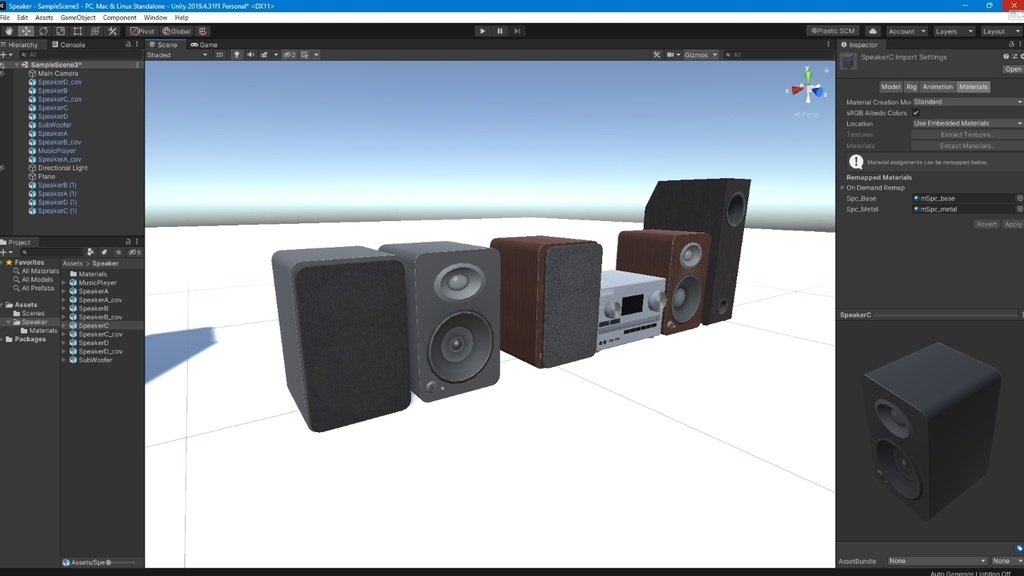Switch to Animation tab in Inspector
Viewport: 1024px width, 576px height.
[x=938, y=87]
